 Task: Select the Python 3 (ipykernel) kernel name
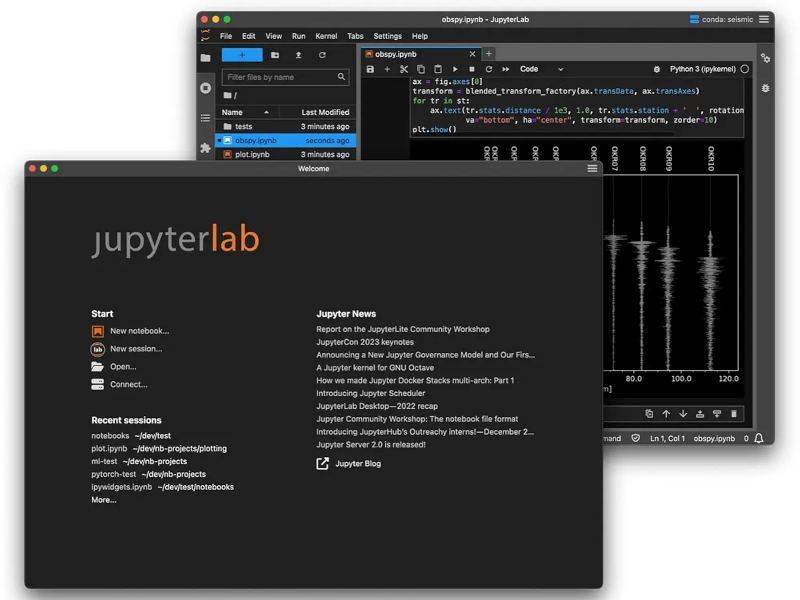(703, 69)
